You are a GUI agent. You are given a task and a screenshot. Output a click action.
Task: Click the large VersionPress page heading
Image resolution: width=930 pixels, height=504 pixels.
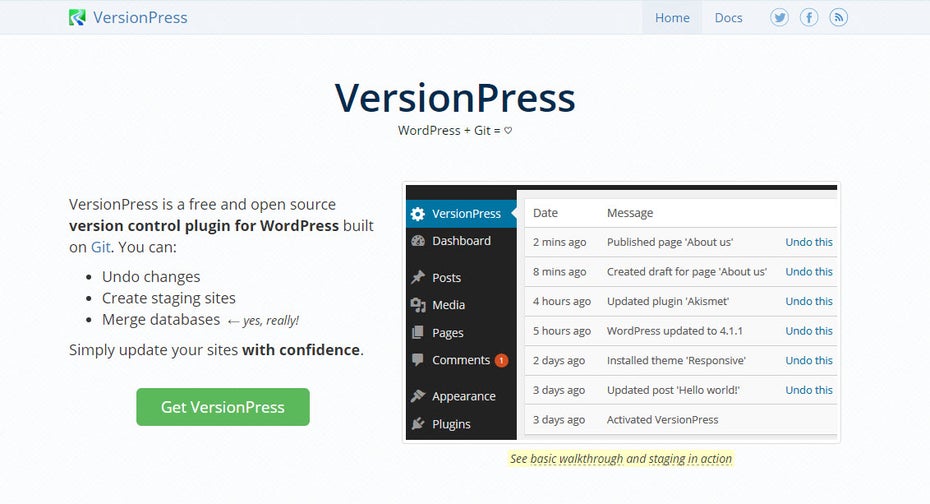coord(455,98)
